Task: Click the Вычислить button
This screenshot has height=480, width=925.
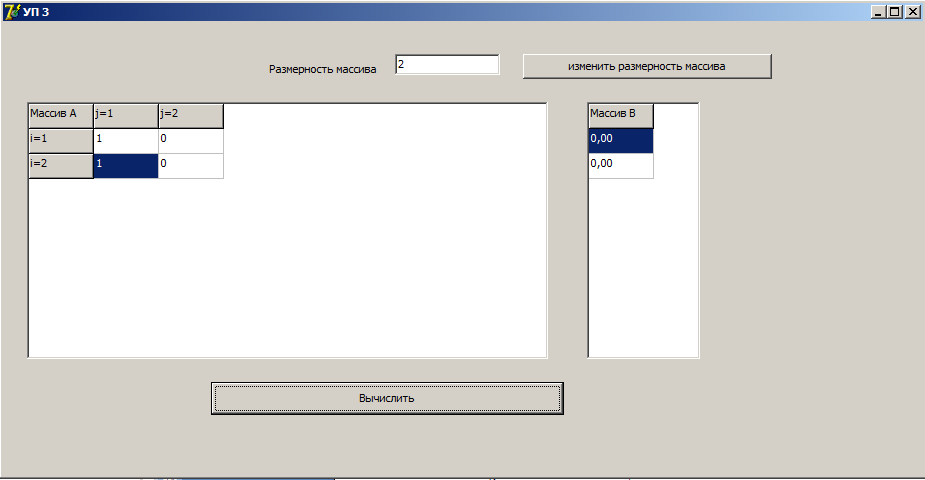Action: (x=387, y=399)
